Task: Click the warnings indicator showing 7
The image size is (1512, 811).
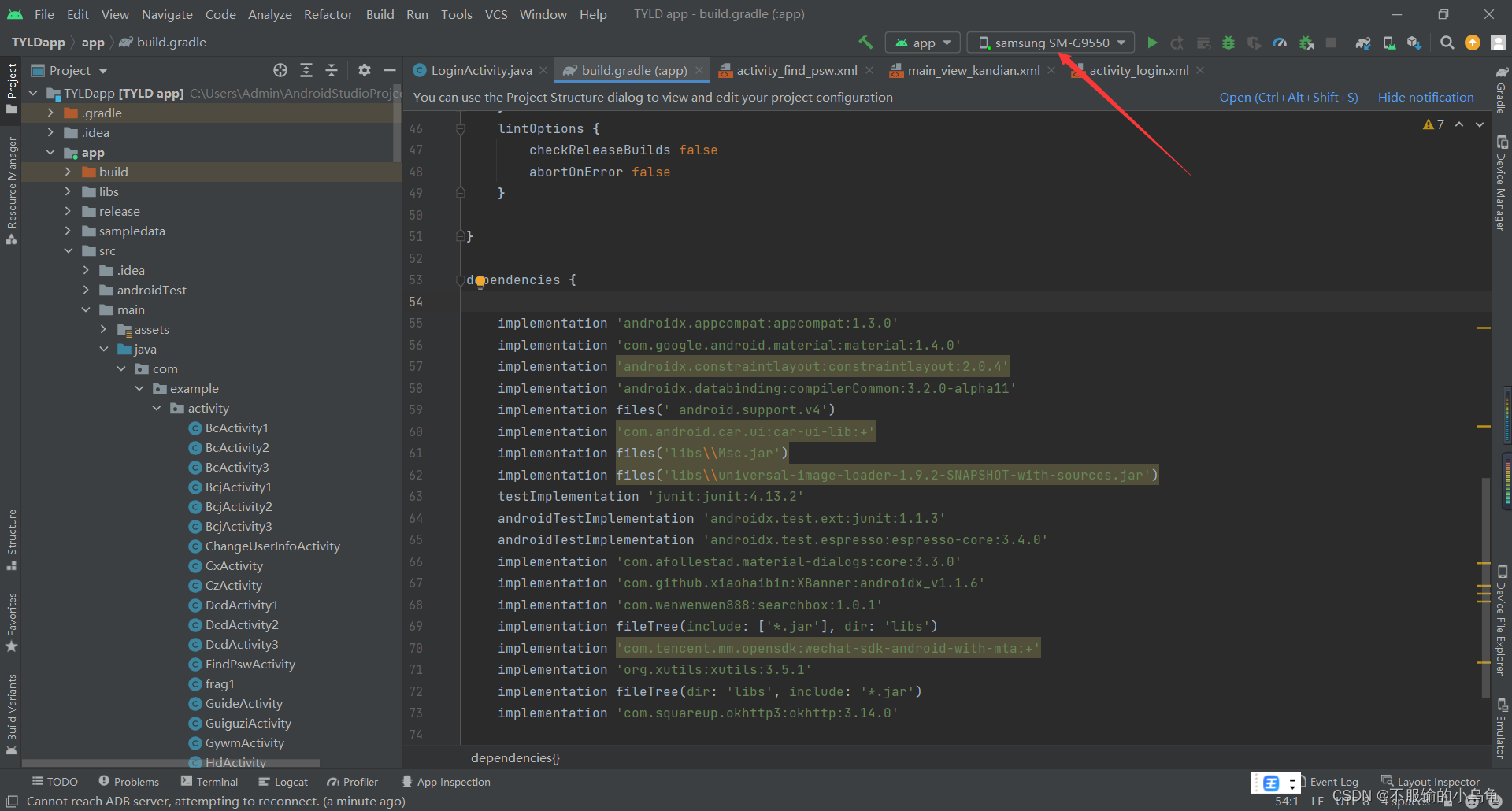Action: pos(1433,124)
